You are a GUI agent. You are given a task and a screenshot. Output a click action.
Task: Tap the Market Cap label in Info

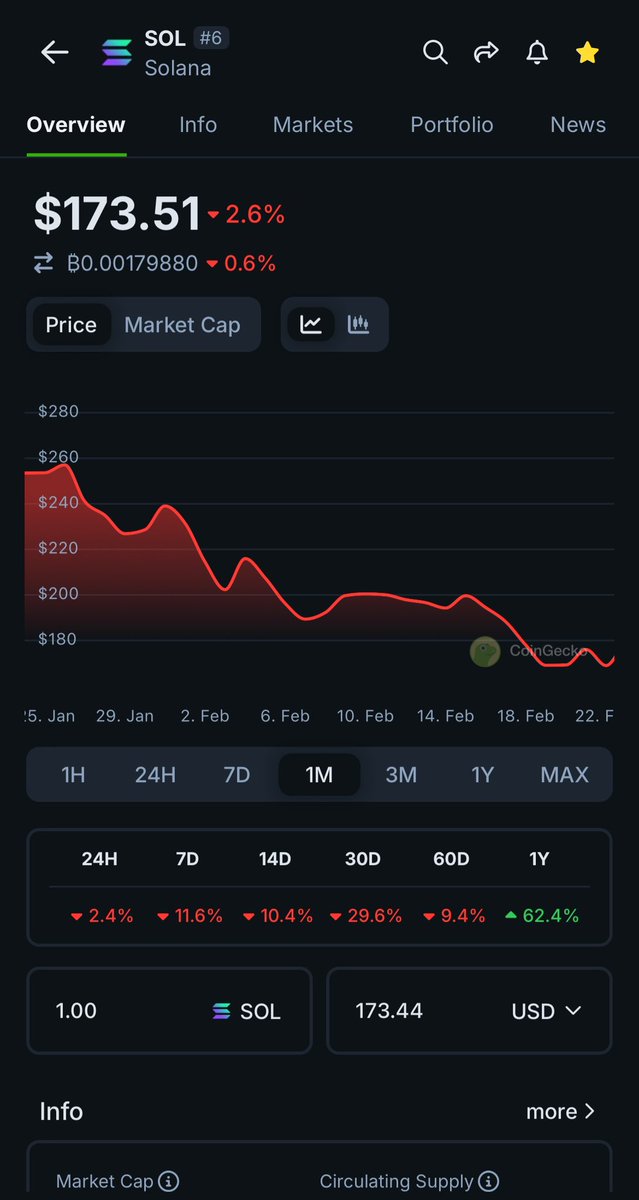tap(105, 1181)
